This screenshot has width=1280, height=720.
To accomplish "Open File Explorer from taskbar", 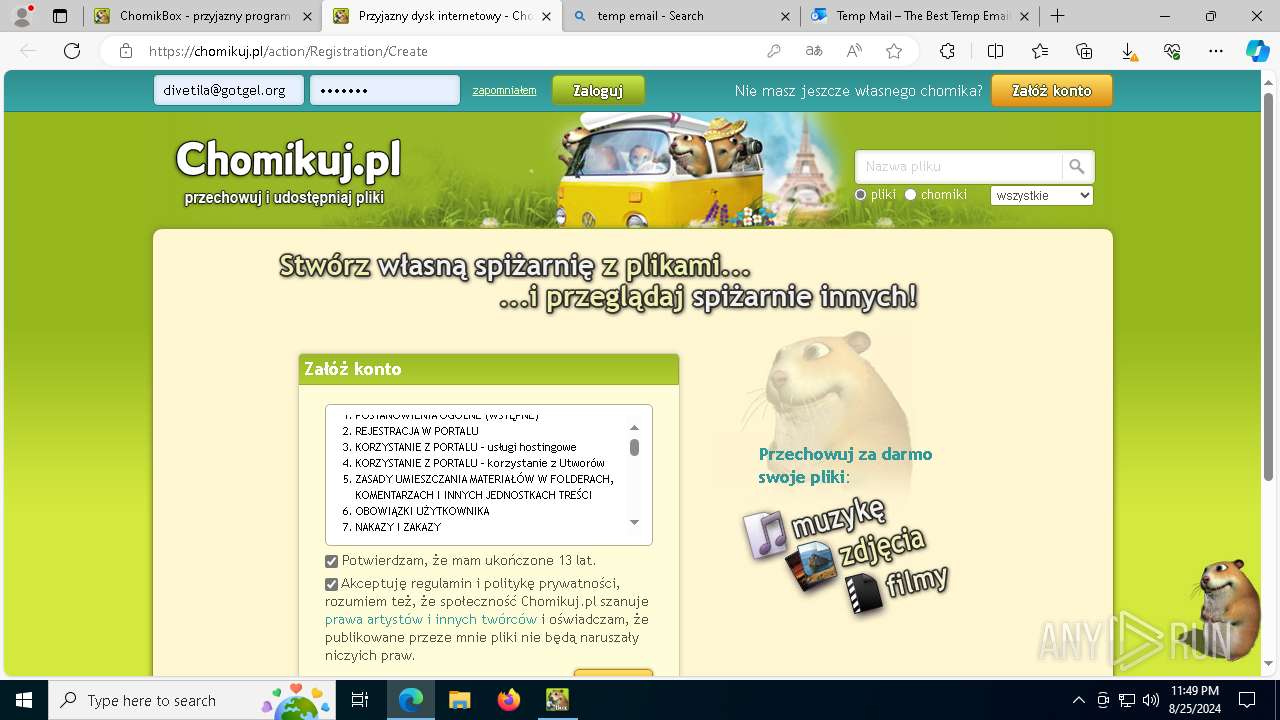I will click(x=459, y=700).
